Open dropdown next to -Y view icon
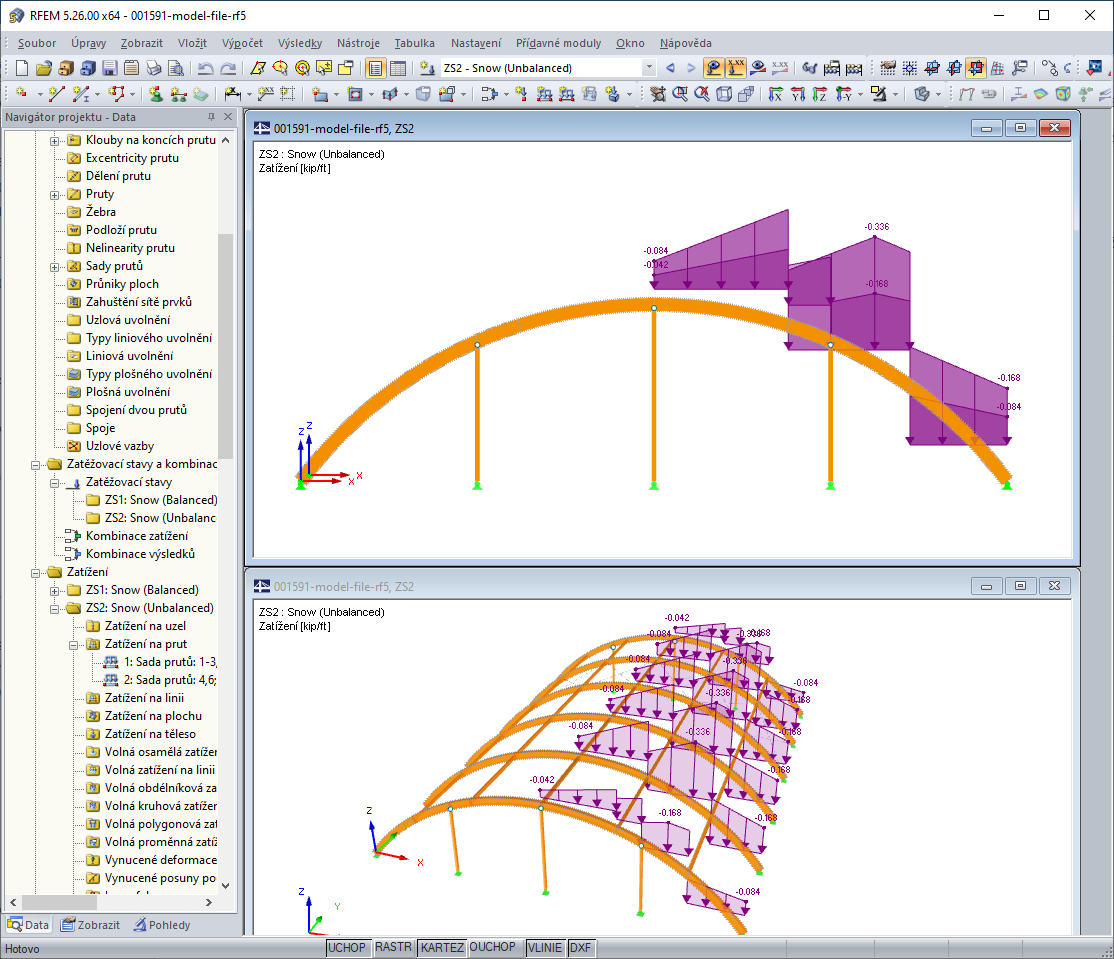Image resolution: width=1114 pixels, height=959 pixels. tap(860, 94)
